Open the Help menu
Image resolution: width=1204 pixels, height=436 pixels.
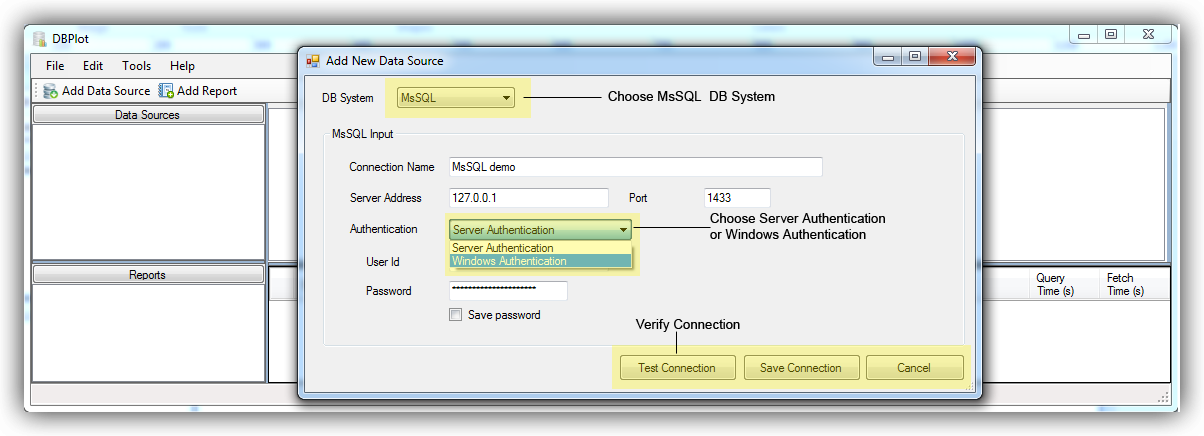182,66
